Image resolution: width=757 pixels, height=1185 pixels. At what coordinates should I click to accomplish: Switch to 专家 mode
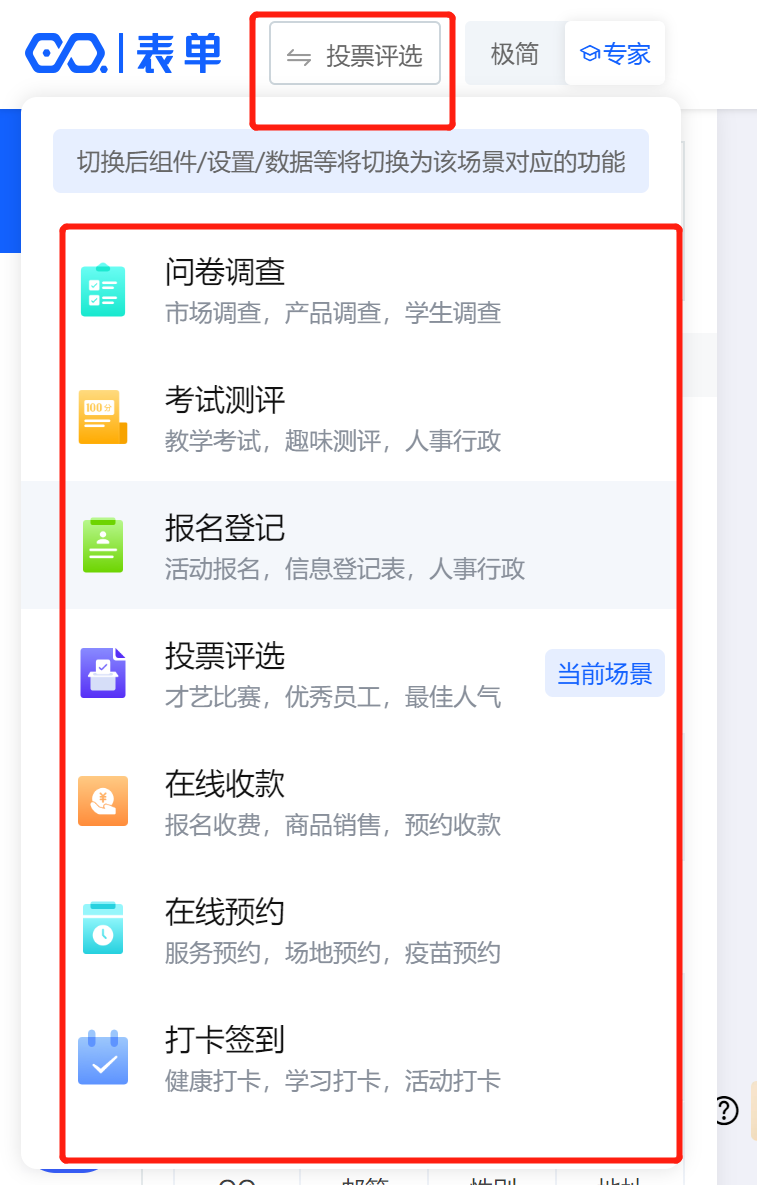click(x=615, y=54)
